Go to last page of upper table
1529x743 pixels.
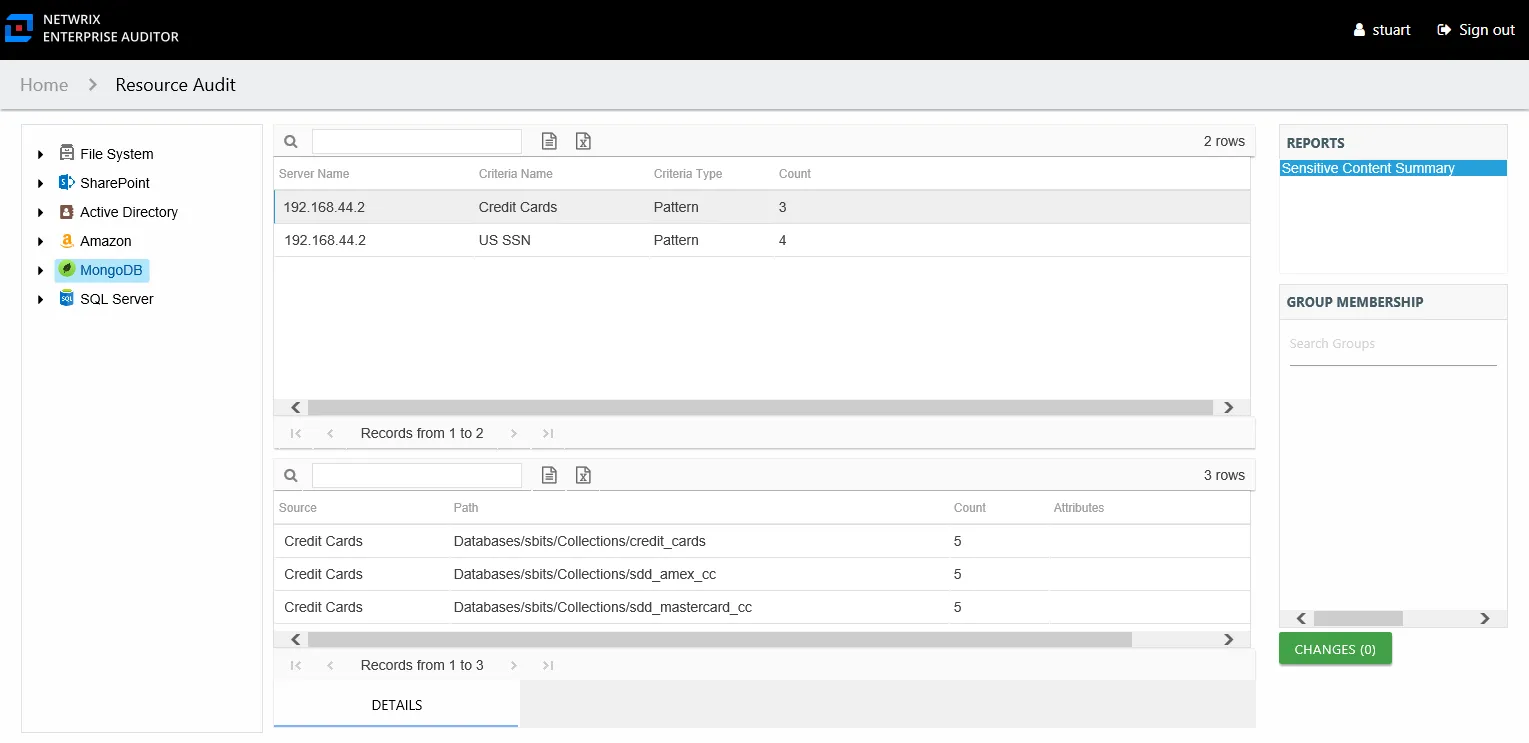(548, 433)
